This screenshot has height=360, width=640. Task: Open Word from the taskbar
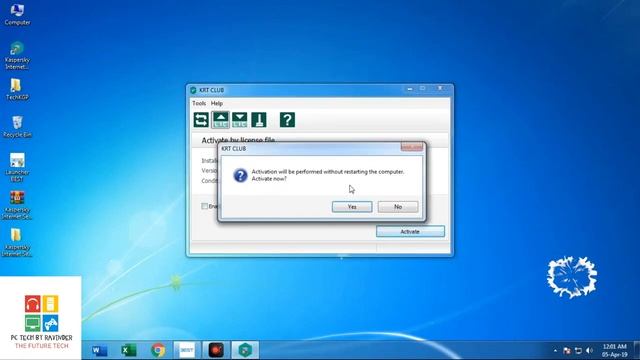pyautogui.click(x=99, y=350)
